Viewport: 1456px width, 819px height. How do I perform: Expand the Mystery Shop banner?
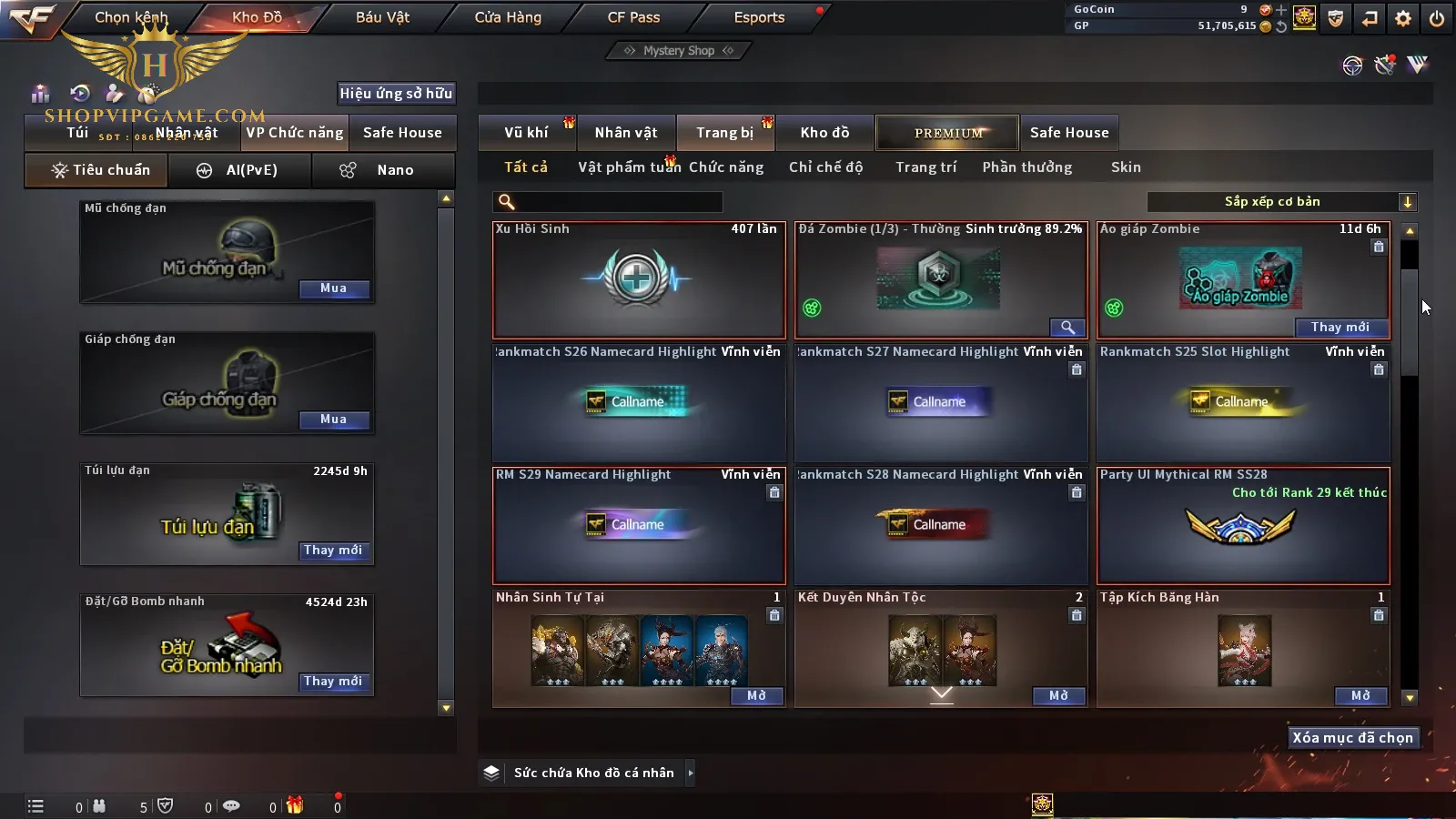(x=678, y=51)
